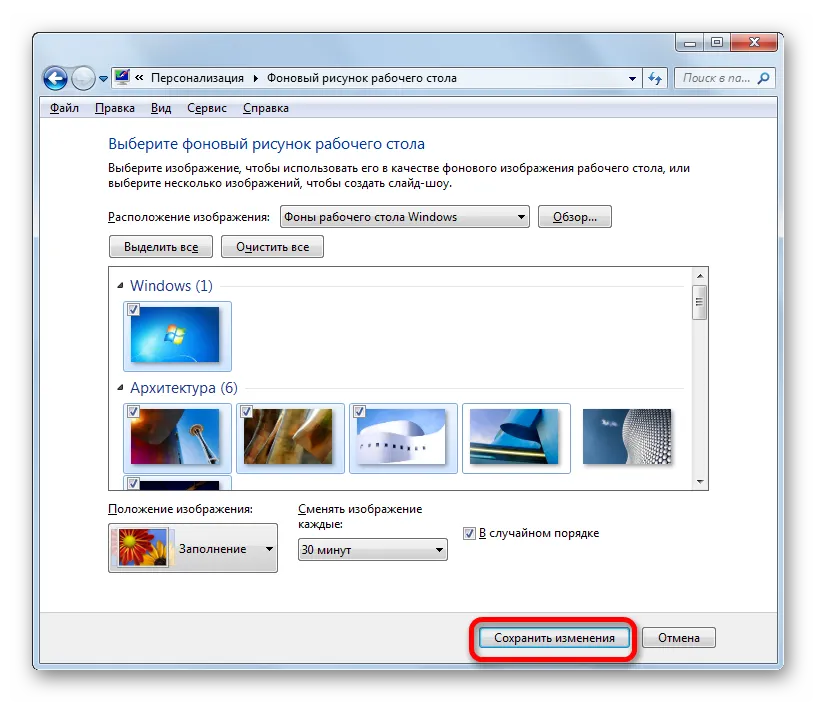Click the Выделить все button
Viewport: 817px width, 703px height.
pos(161,246)
